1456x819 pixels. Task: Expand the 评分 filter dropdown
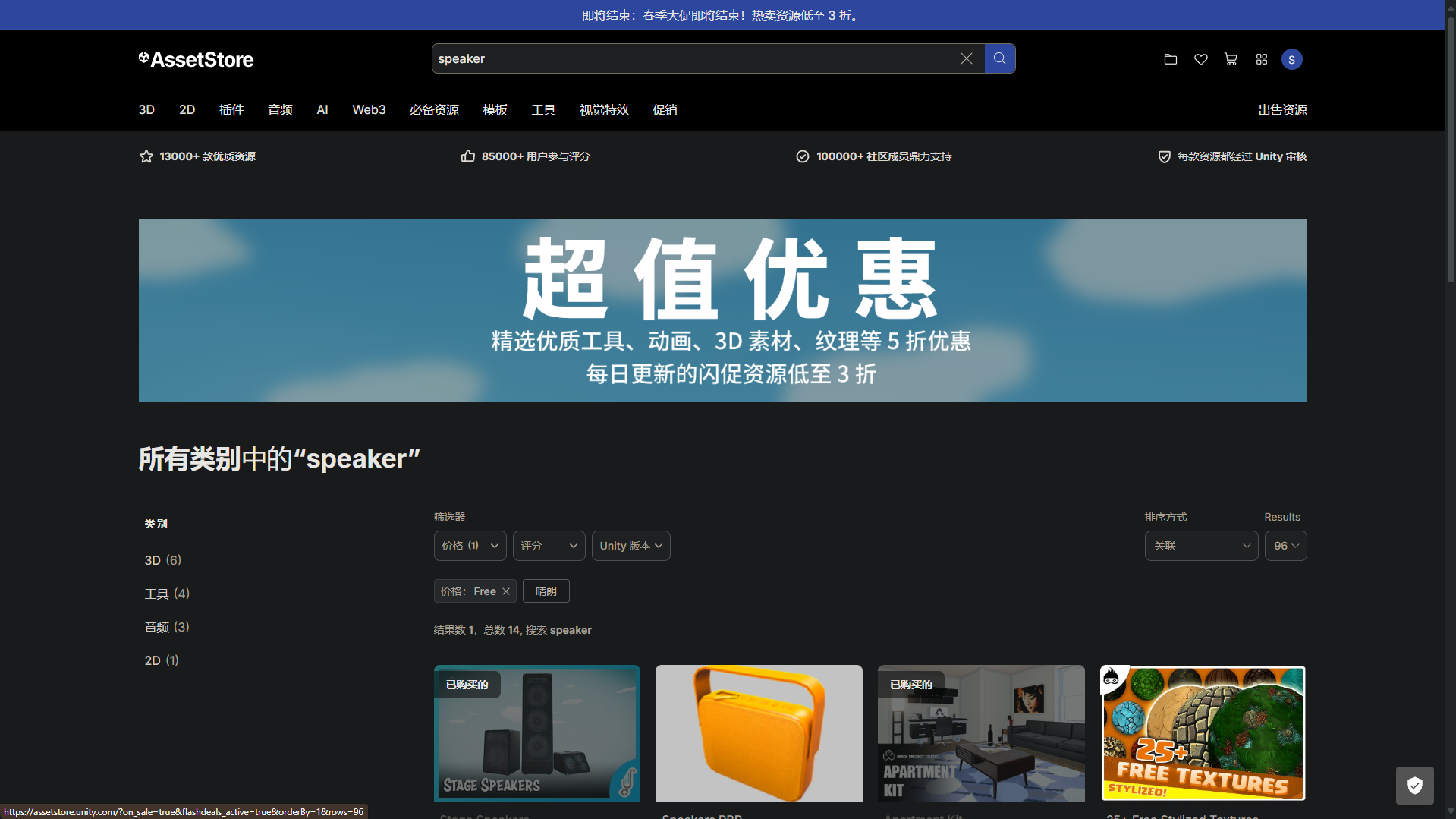point(549,546)
